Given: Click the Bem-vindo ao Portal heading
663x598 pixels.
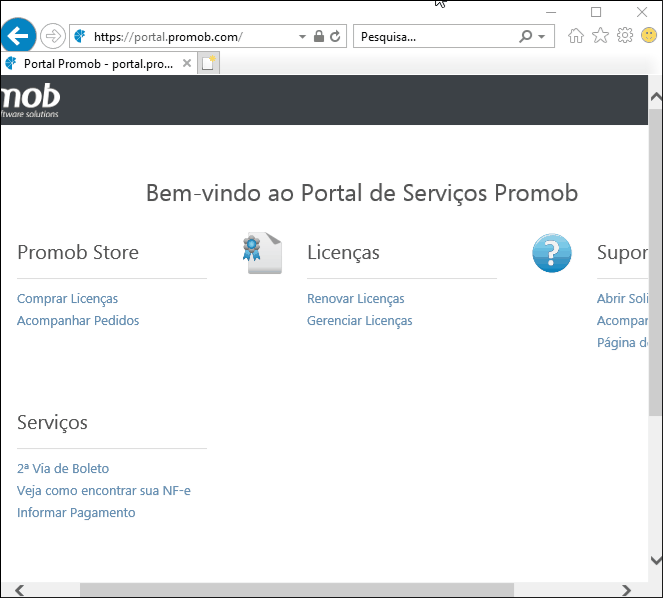Looking at the screenshot, I should click(x=362, y=193).
